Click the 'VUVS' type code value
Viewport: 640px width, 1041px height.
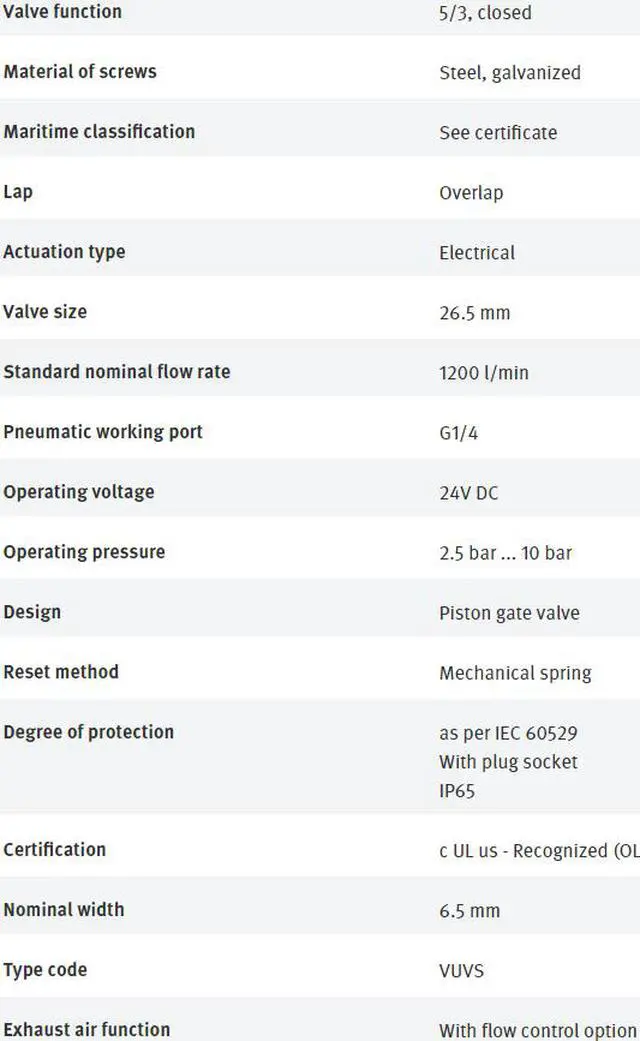click(x=461, y=971)
